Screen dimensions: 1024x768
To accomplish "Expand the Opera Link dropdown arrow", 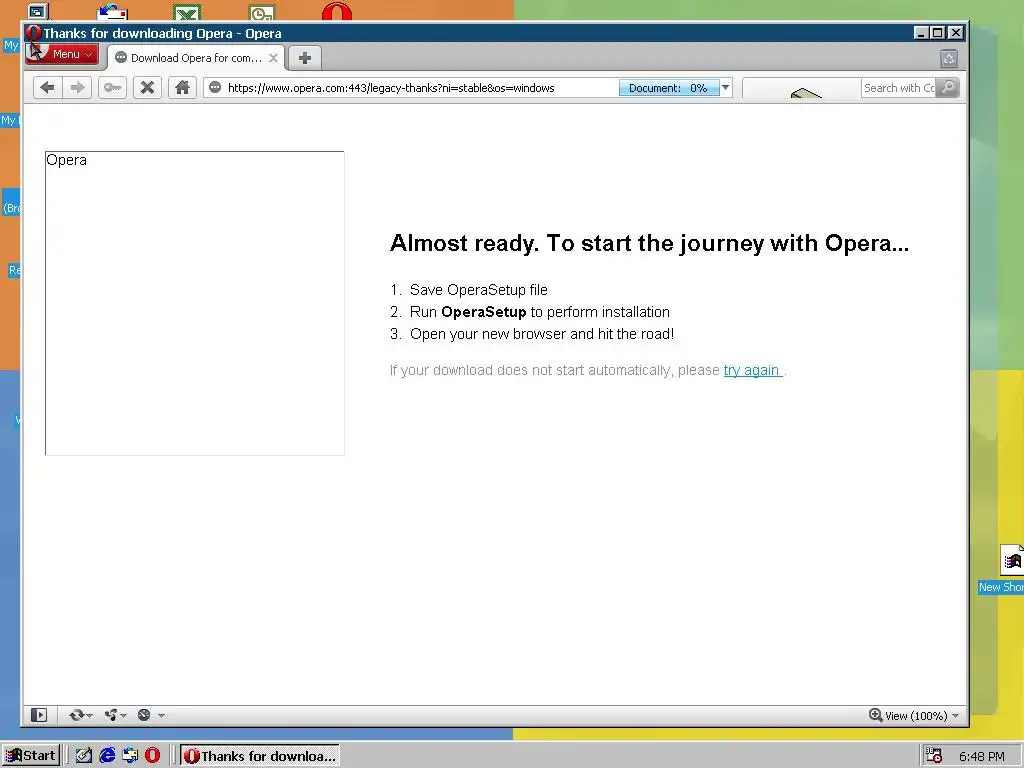I will pos(89,716).
